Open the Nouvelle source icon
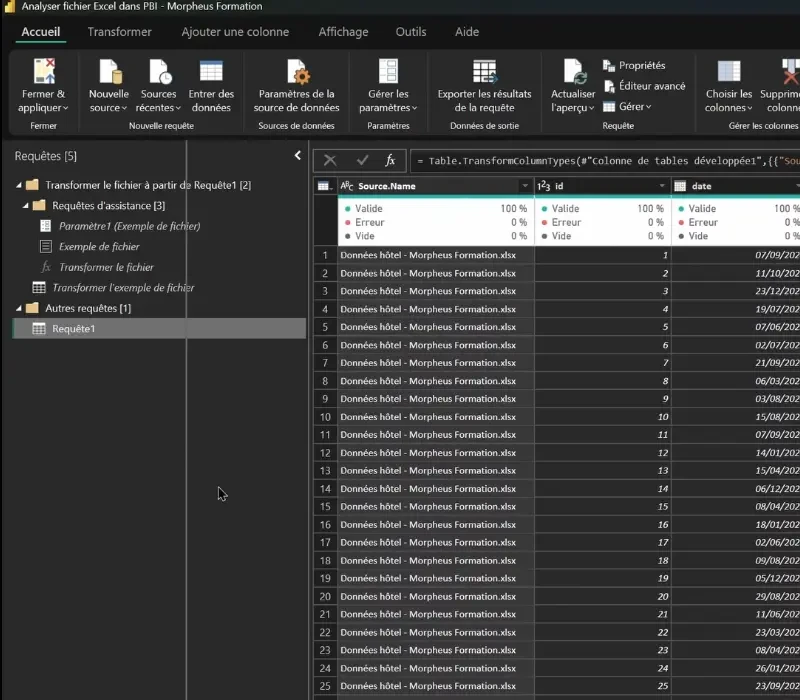Viewport: 800px width, 700px height. point(110,71)
